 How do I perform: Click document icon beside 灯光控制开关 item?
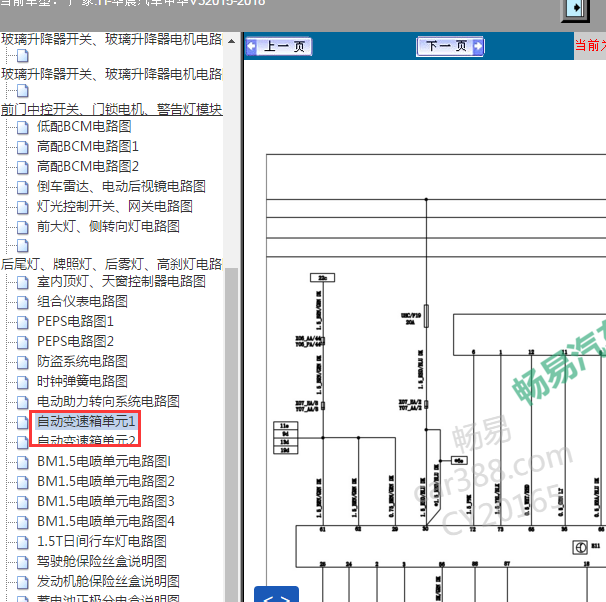pos(23,207)
